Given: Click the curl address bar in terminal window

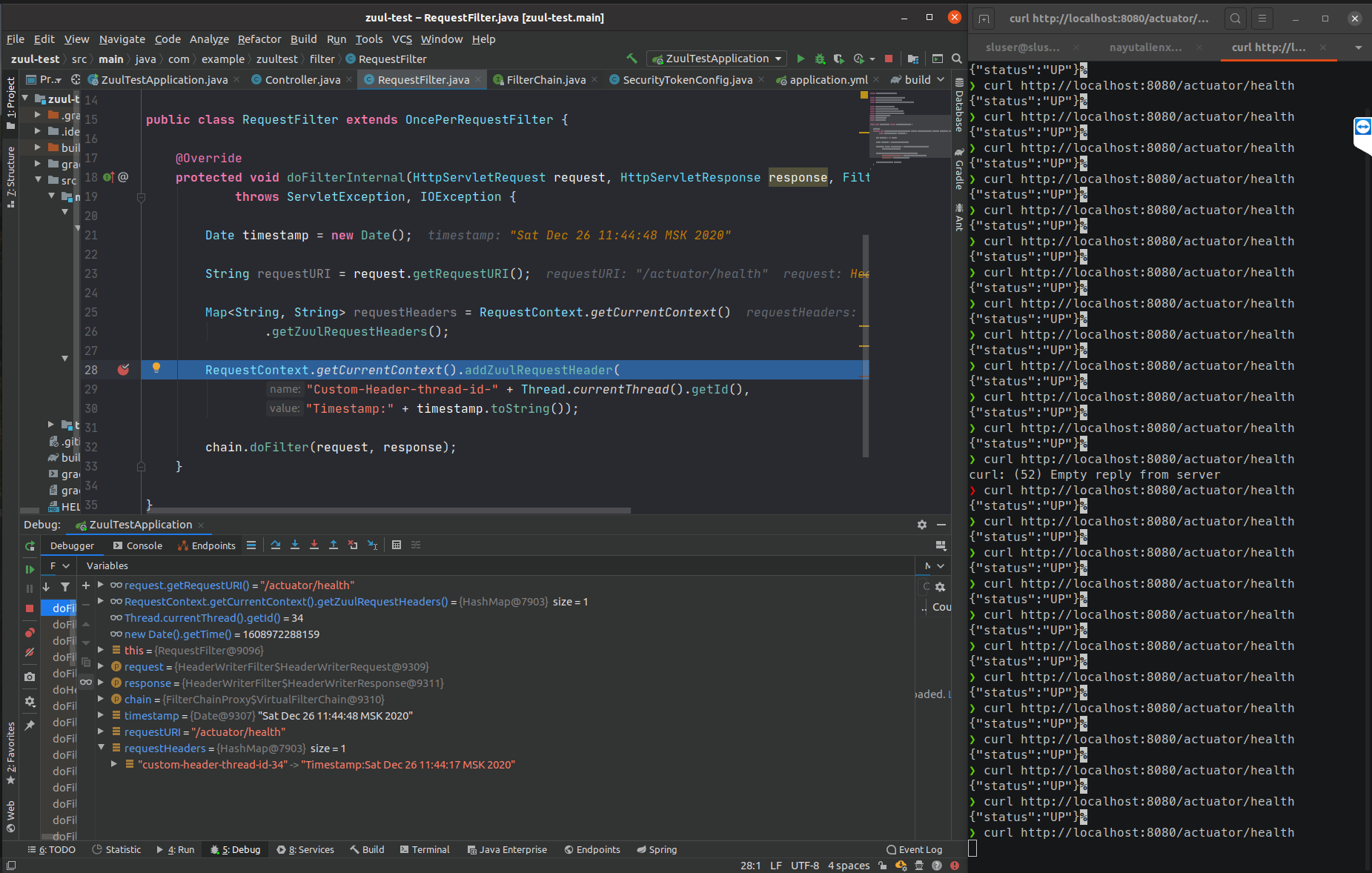Looking at the screenshot, I should pyautogui.click(x=1110, y=19).
